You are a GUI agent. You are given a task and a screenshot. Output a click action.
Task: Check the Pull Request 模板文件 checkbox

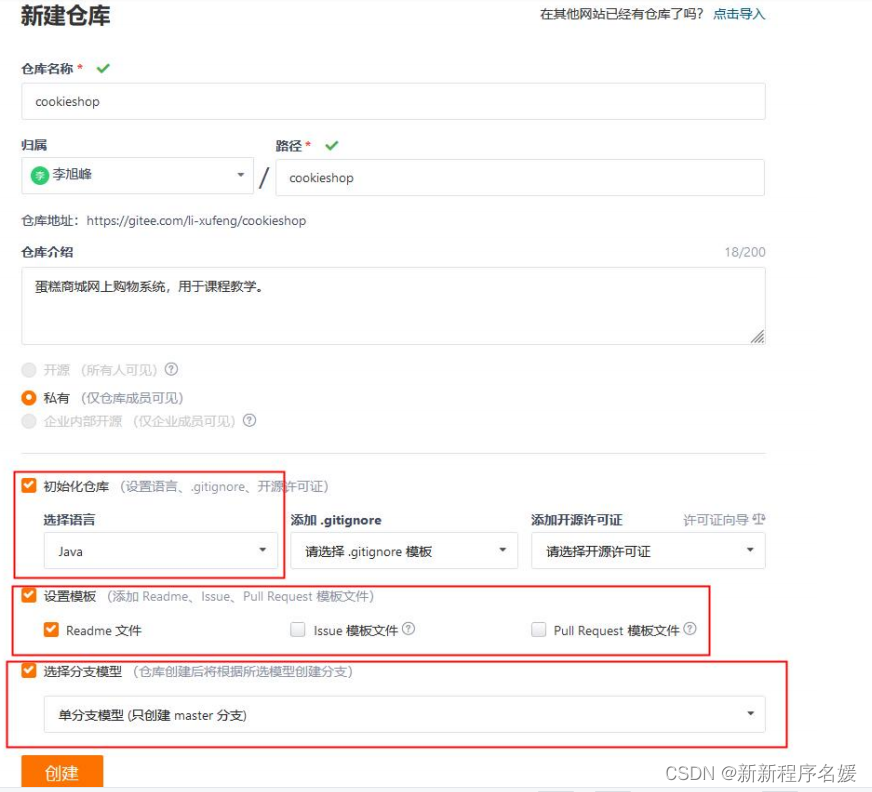(539, 630)
